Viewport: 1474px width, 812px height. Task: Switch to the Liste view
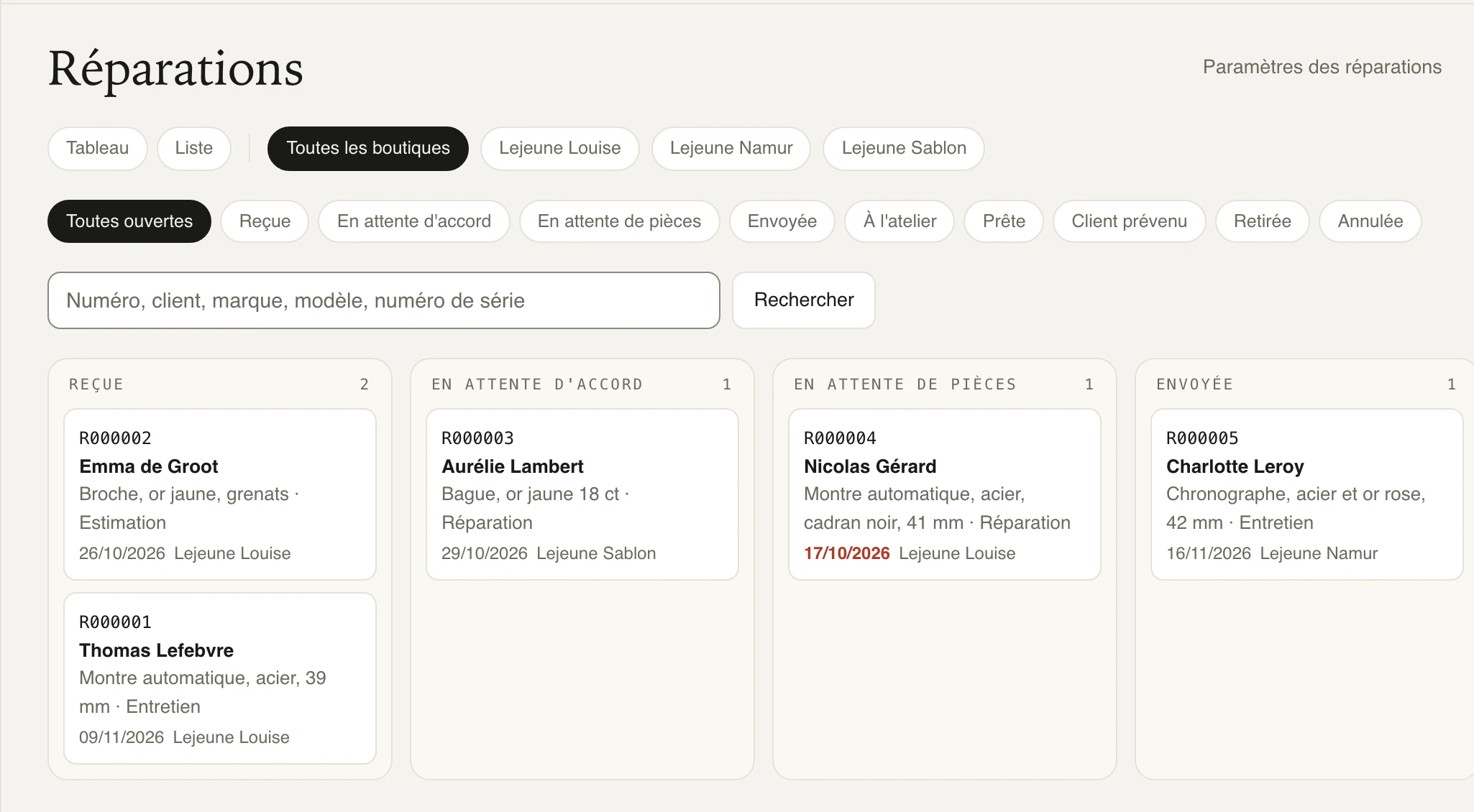[x=194, y=149]
